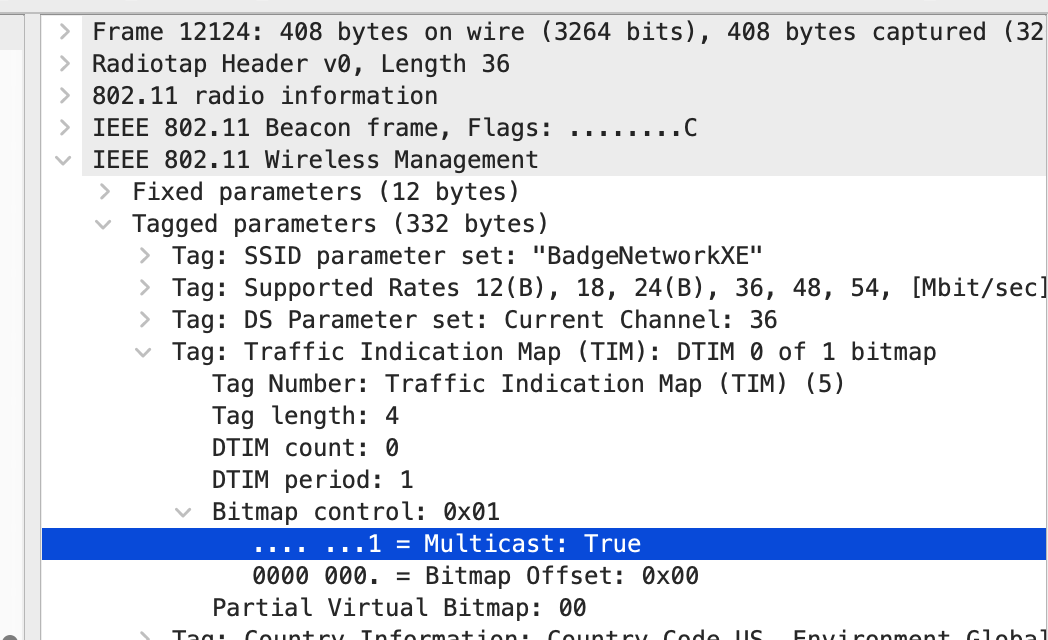The image size is (1048, 640).
Task: Select the Partial Virtual Bitmap: 00 row
Action: (x=398, y=608)
